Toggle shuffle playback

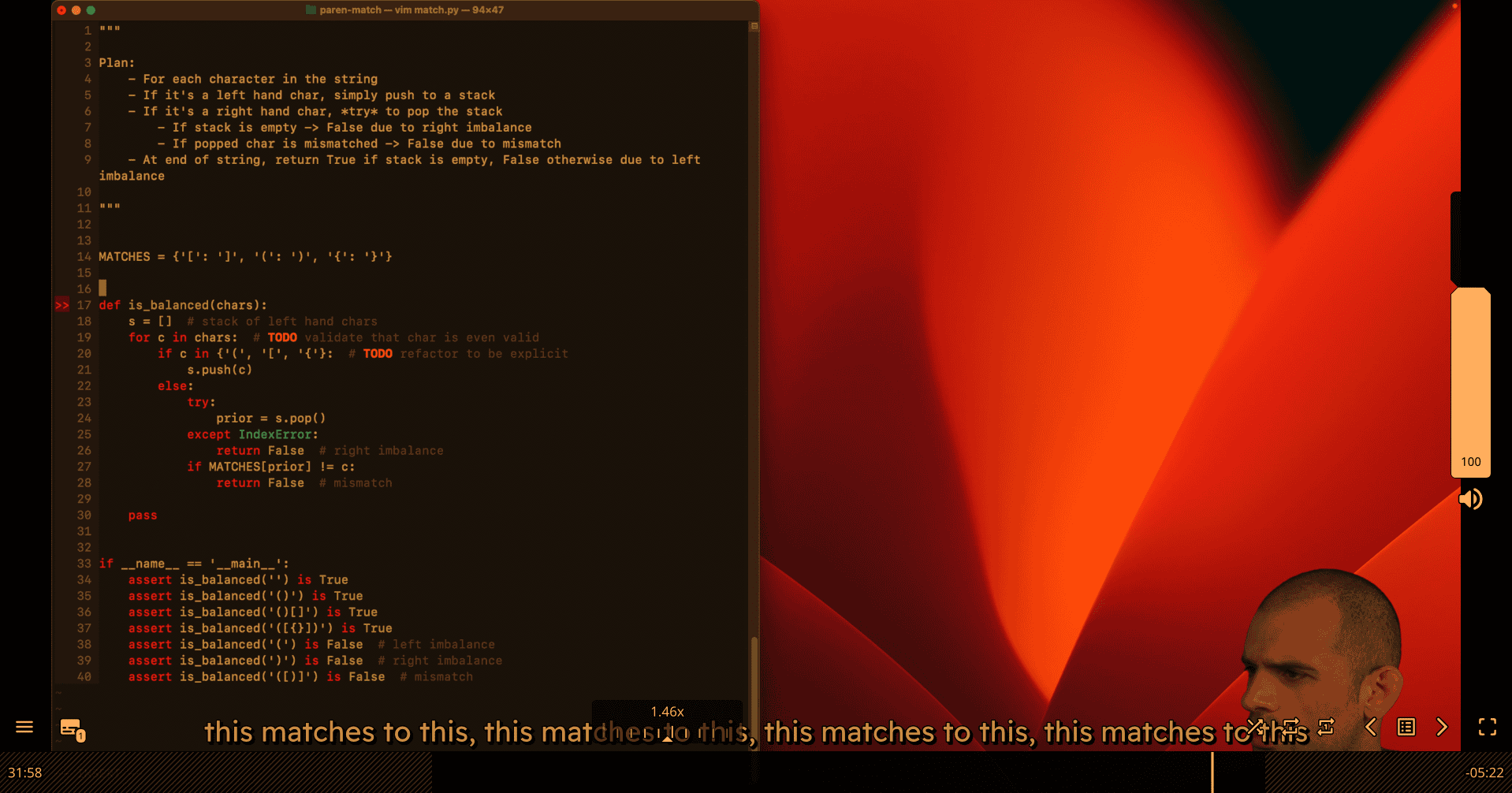coord(1255,727)
